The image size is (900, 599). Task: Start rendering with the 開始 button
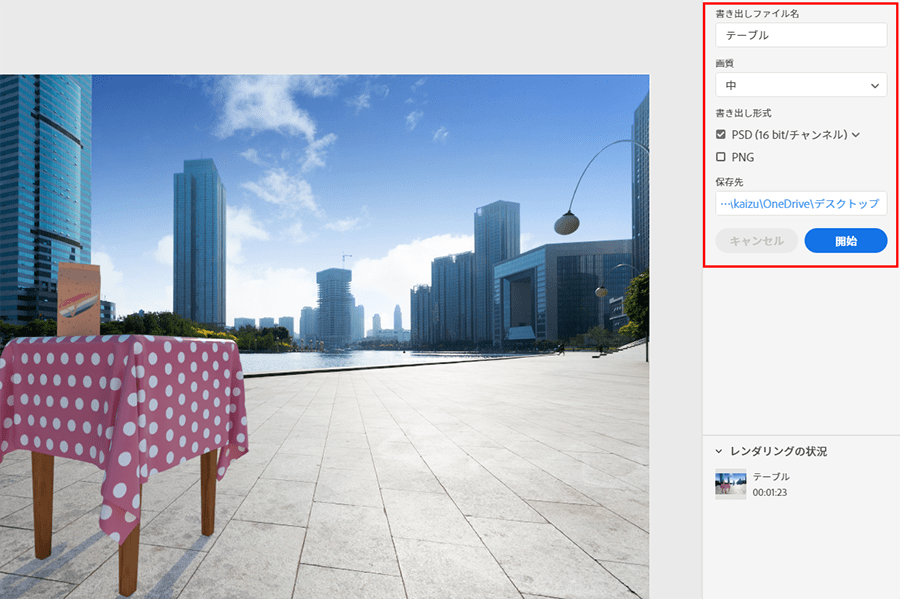pos(845,241)
